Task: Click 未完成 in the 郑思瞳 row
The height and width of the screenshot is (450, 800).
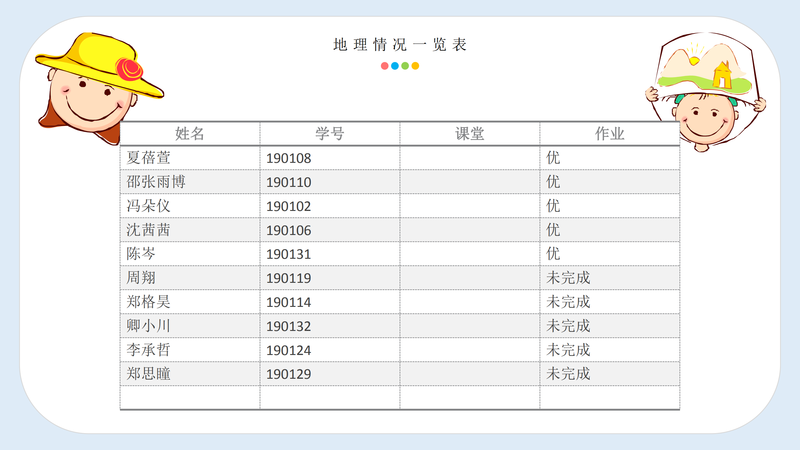Action: click(x=568, y=373)
